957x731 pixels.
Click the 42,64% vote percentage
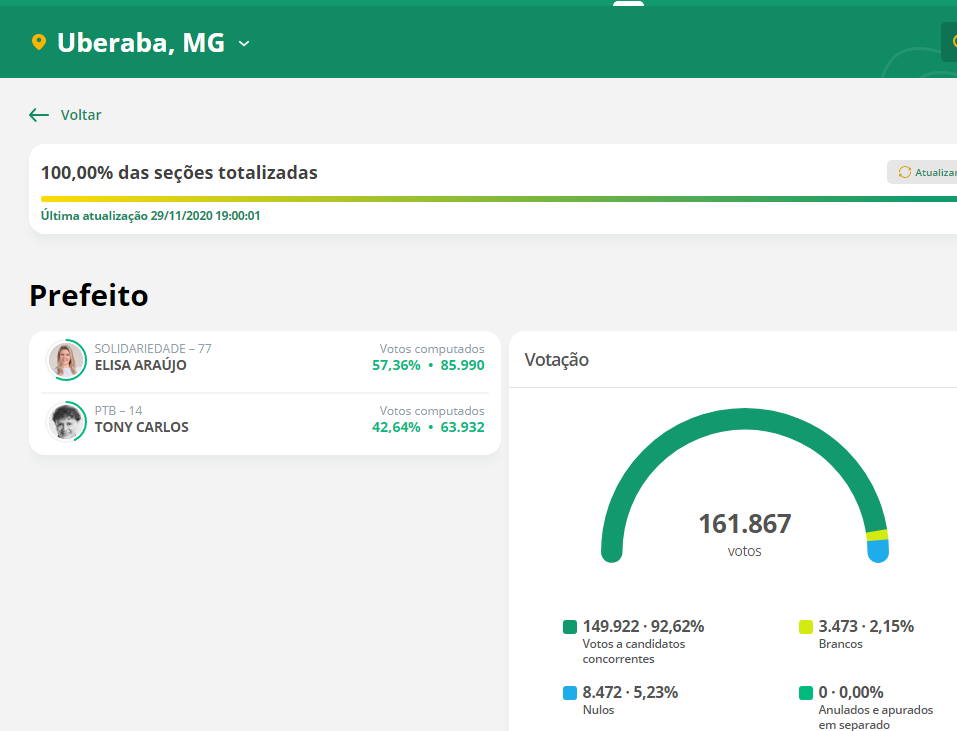(396, 427)
